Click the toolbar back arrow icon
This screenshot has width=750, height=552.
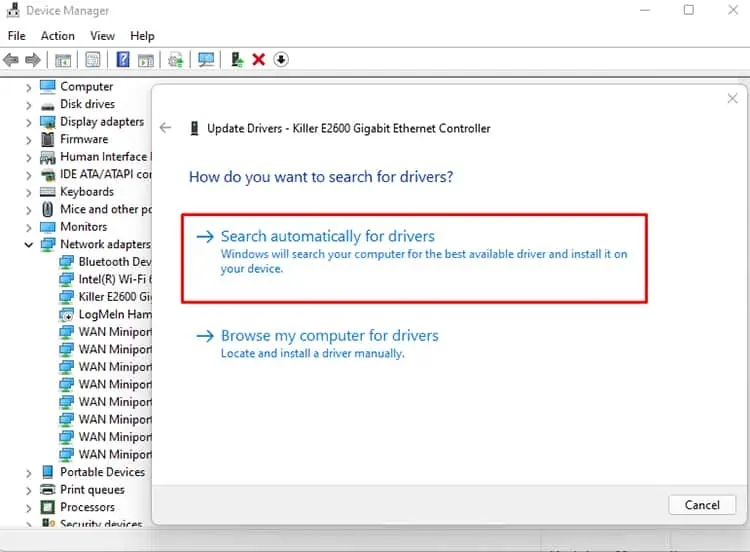[x=14, y=60]
